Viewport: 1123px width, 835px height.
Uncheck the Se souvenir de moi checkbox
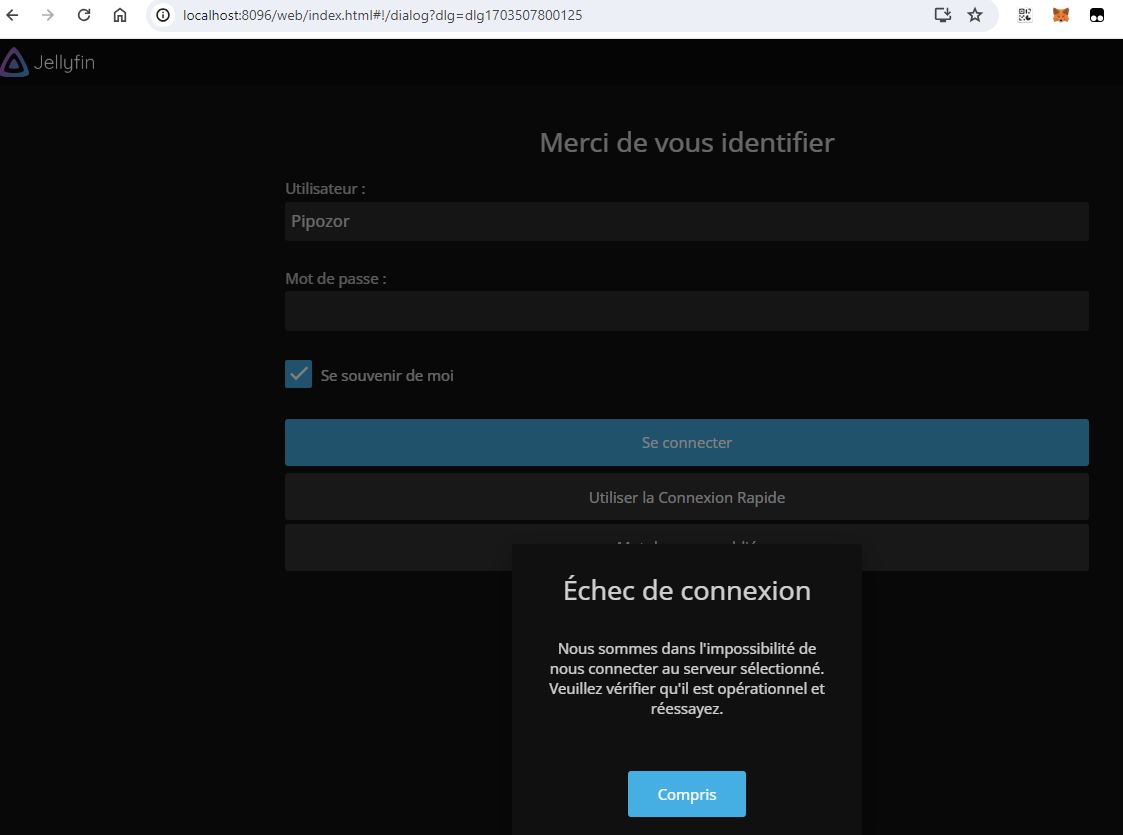pos(298,374)
